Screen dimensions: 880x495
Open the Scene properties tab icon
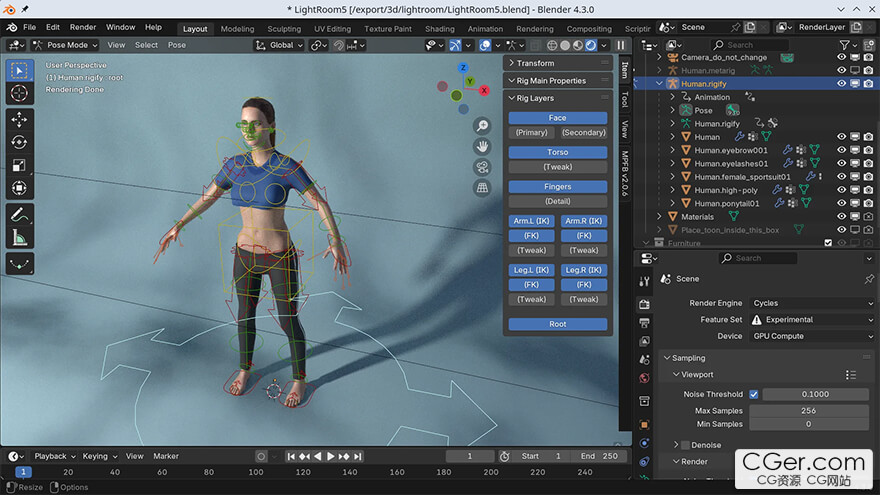pyautogui.click(x=644, y=360)
